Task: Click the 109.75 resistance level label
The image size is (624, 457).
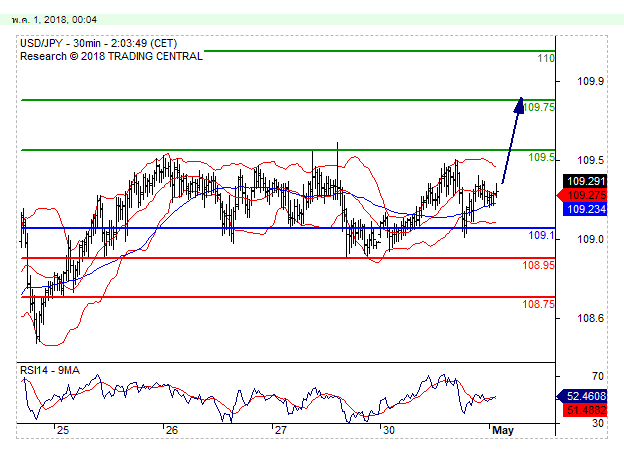Action: pyautogui.click(x=541, y=107)
